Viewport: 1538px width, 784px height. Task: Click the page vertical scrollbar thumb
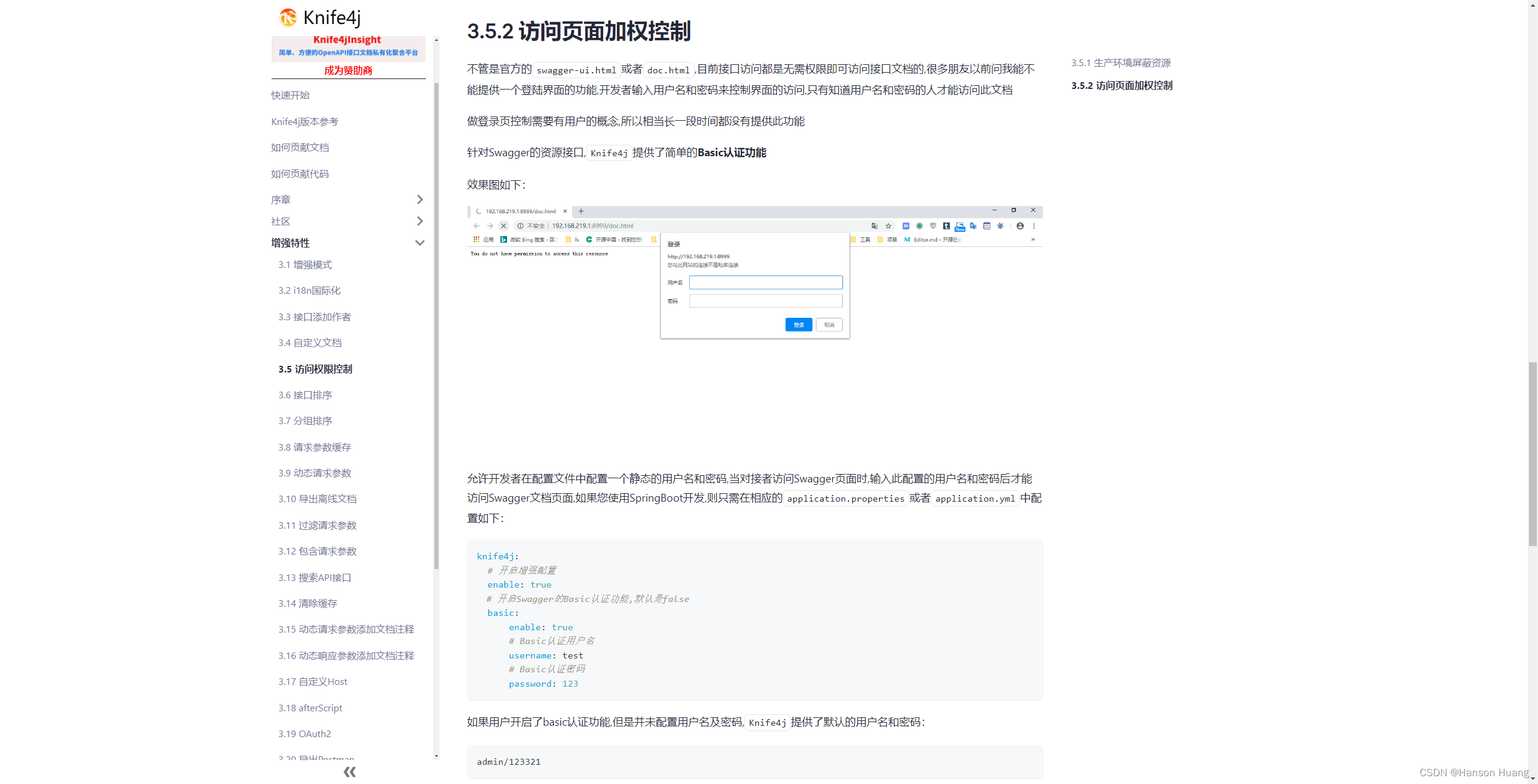(1533, 454)
